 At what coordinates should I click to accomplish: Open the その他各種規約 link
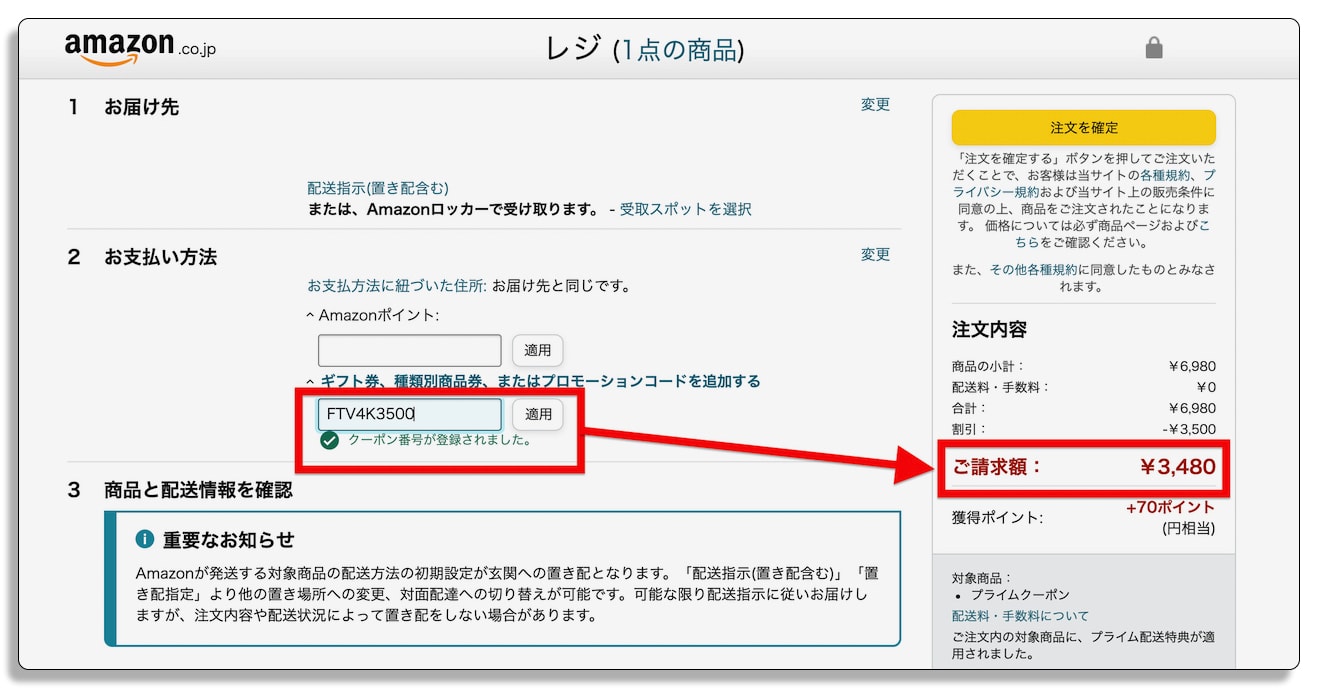click(x=1034, y=269)
